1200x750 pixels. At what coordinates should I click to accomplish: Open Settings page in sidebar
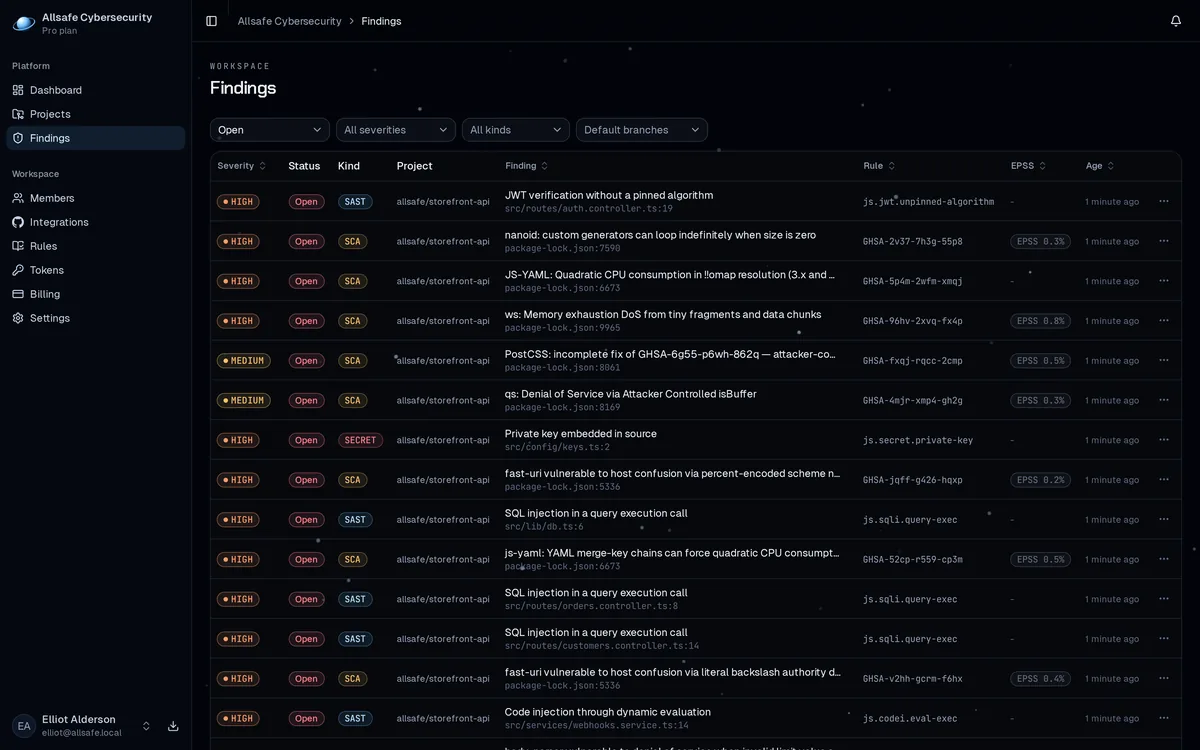pos(96,318)
